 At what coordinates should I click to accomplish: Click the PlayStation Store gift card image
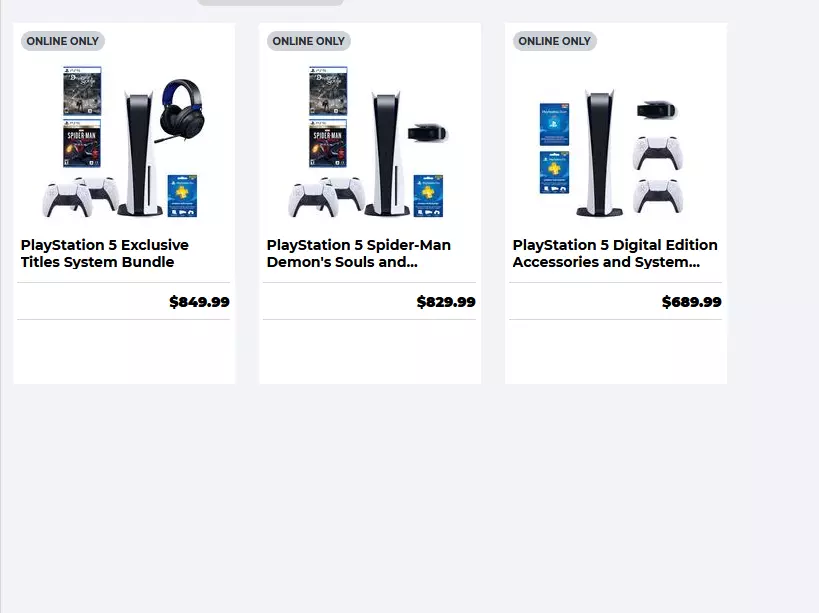554,124
